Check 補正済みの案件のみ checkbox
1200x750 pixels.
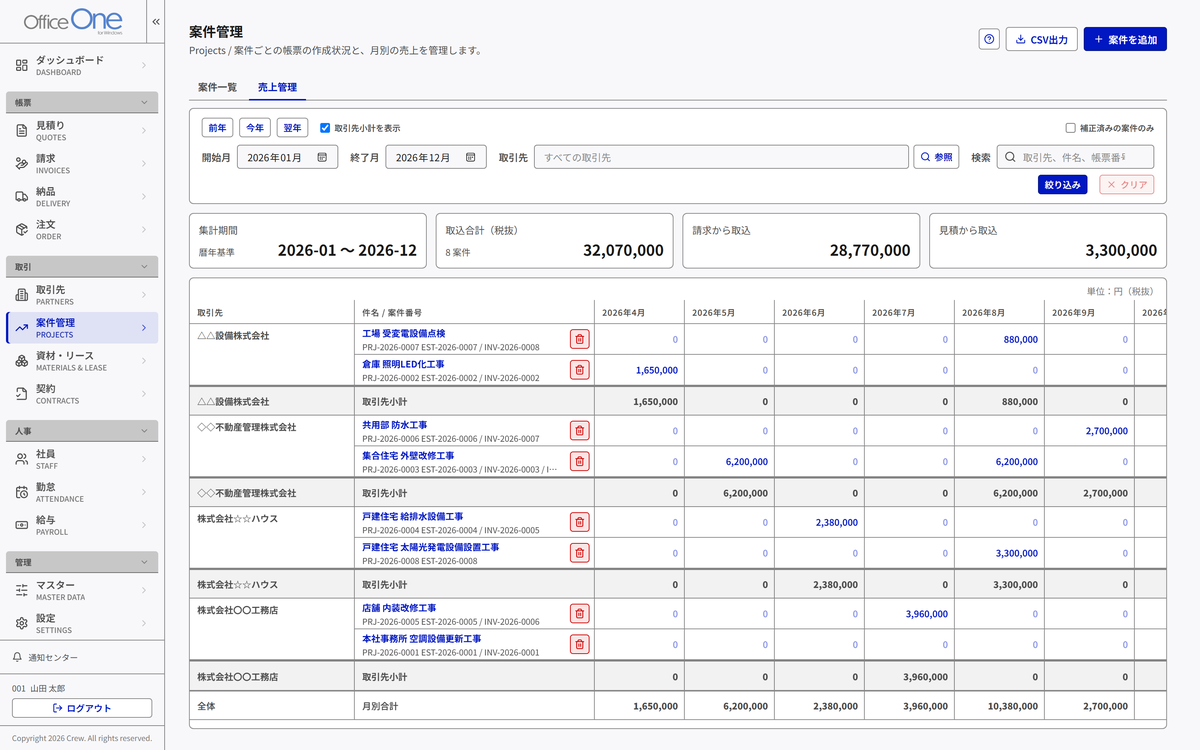click(x=1071, y=128)
